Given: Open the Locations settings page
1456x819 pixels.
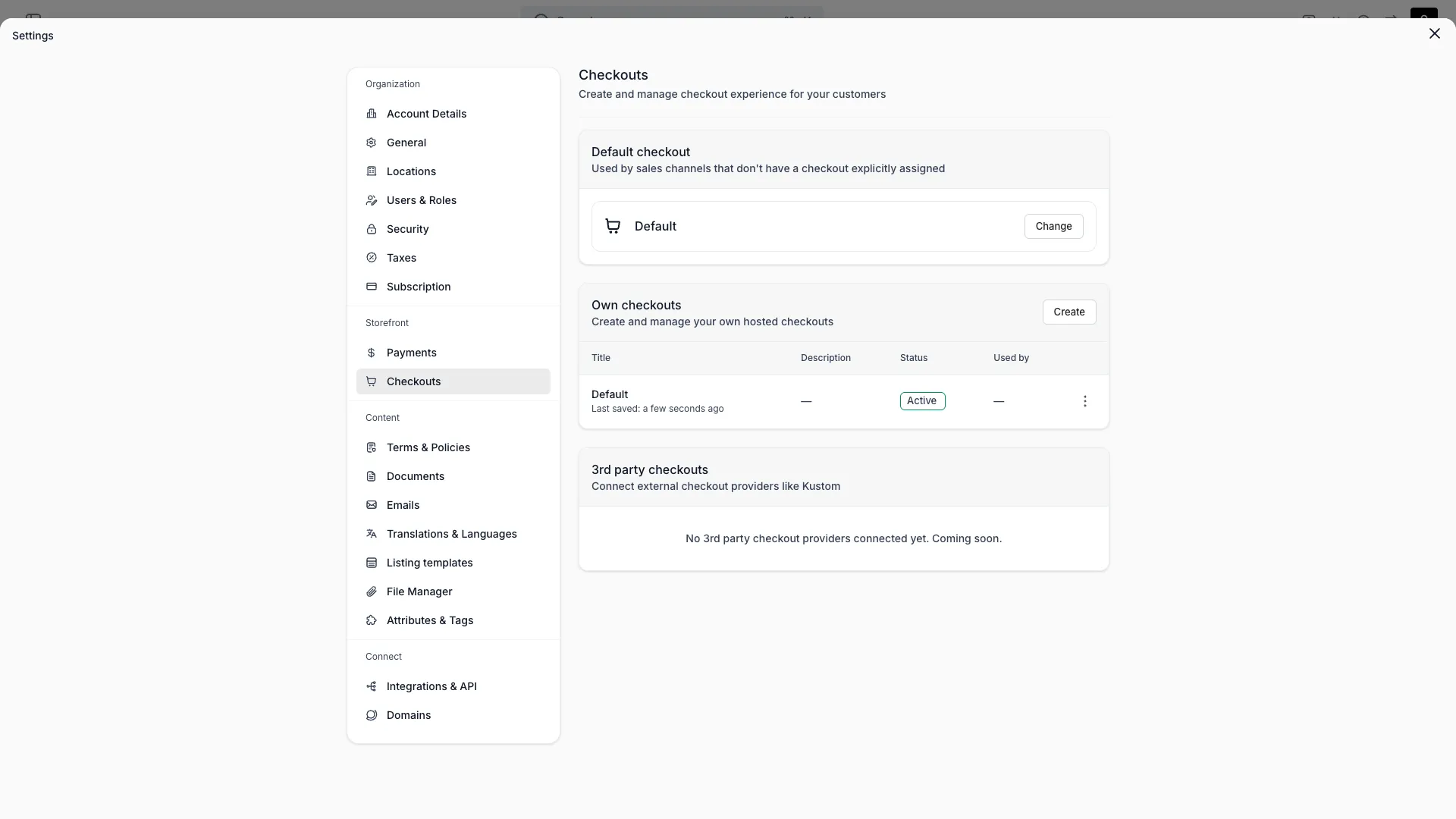Looking at the screenshot, I should (453, 171).
